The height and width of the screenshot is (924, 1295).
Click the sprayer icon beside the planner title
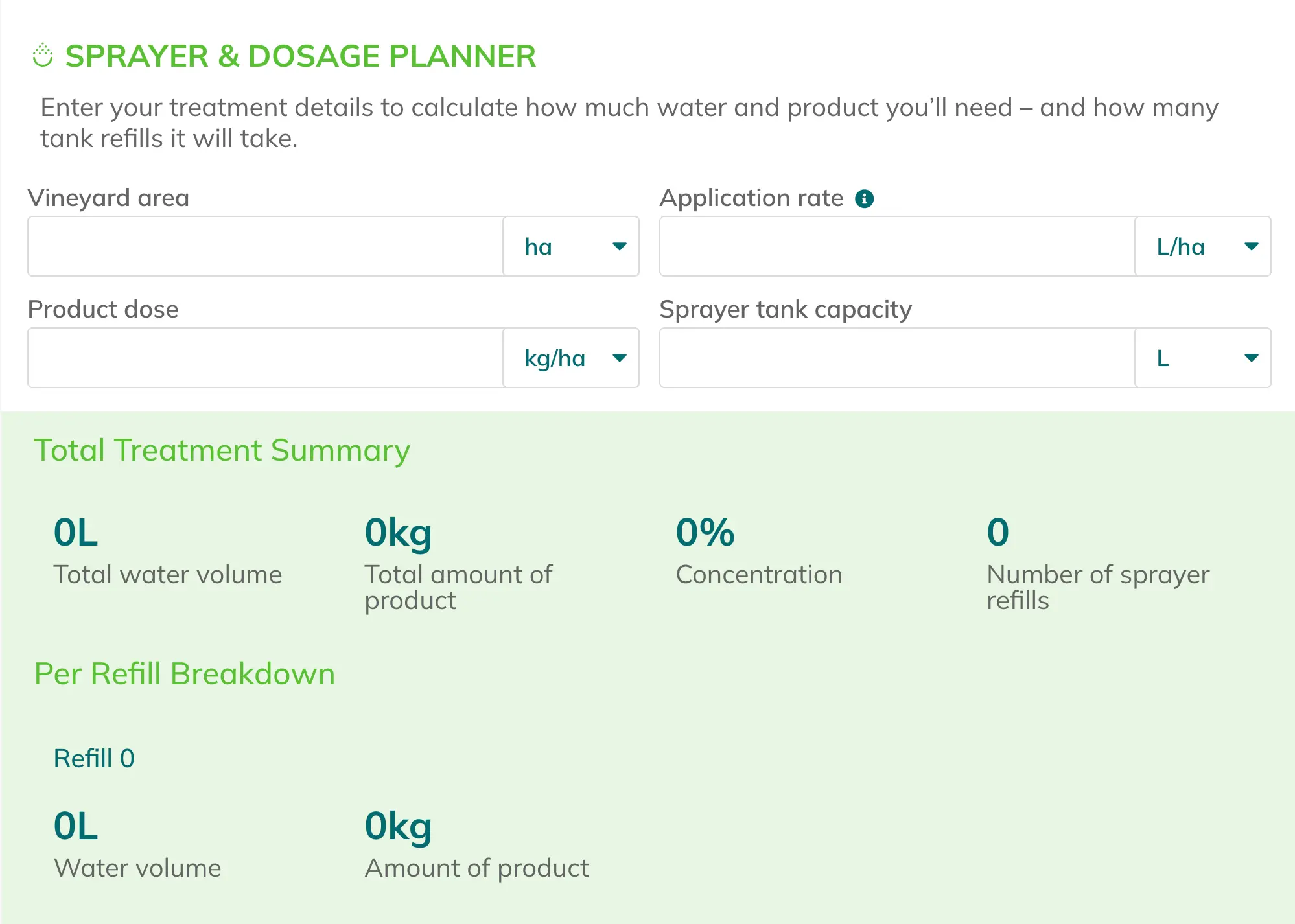43,56
